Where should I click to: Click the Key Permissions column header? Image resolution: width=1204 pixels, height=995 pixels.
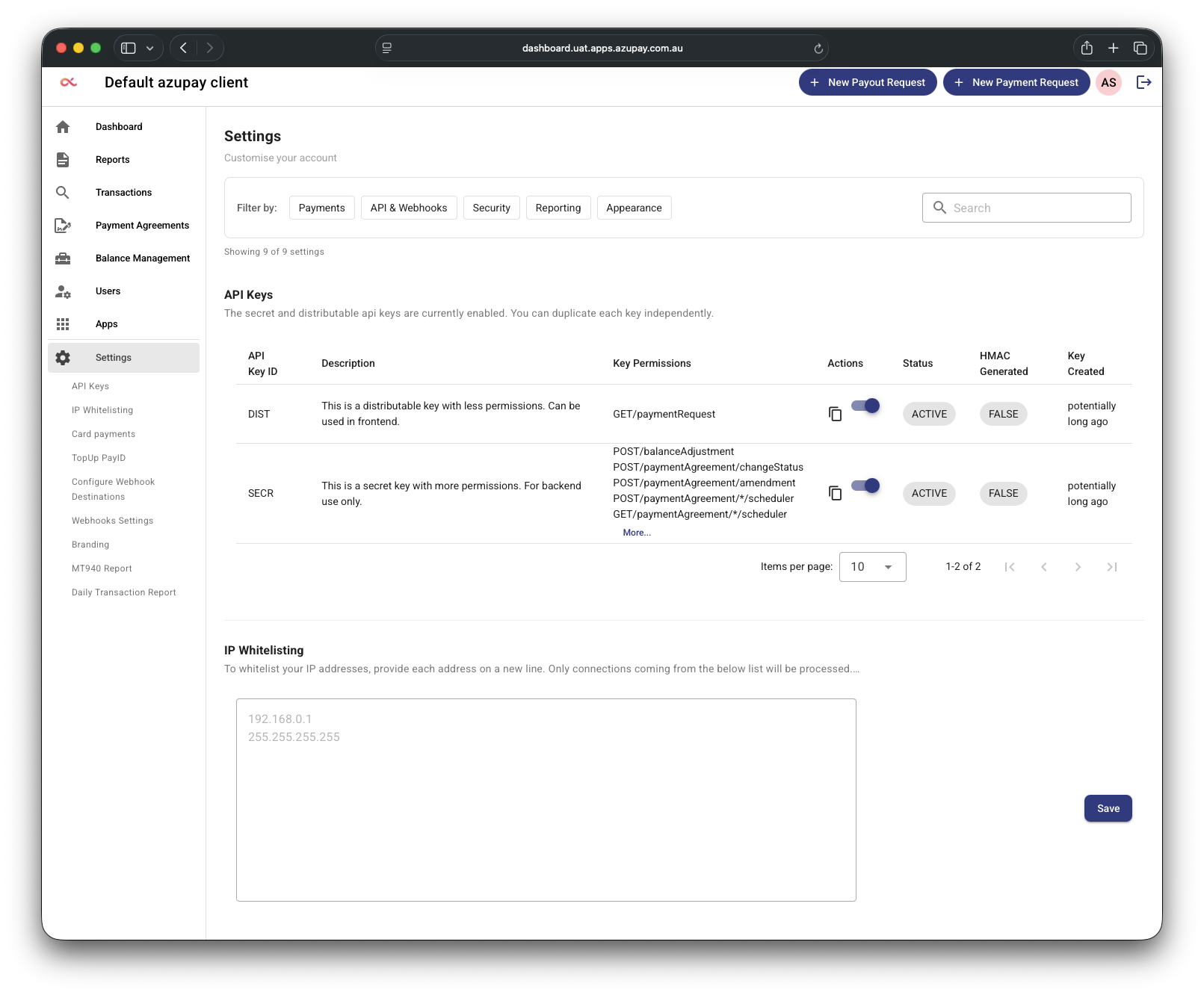click(652, 363)
